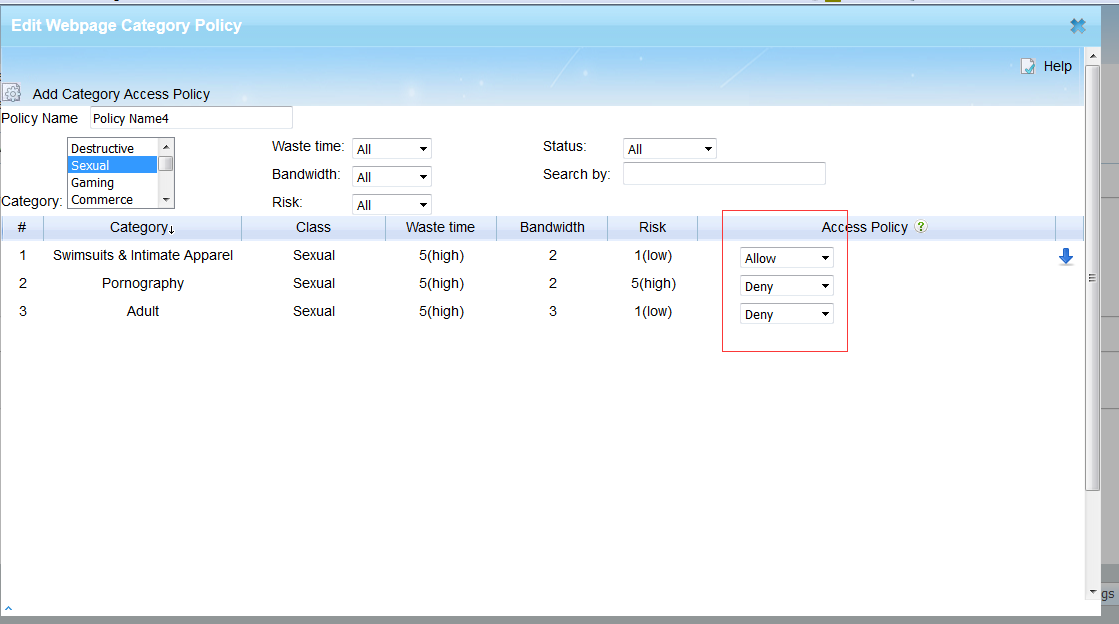Select the Adult category cell
Screen dimensions: 1119x624
pyautogui.click(x=143, y=311)
